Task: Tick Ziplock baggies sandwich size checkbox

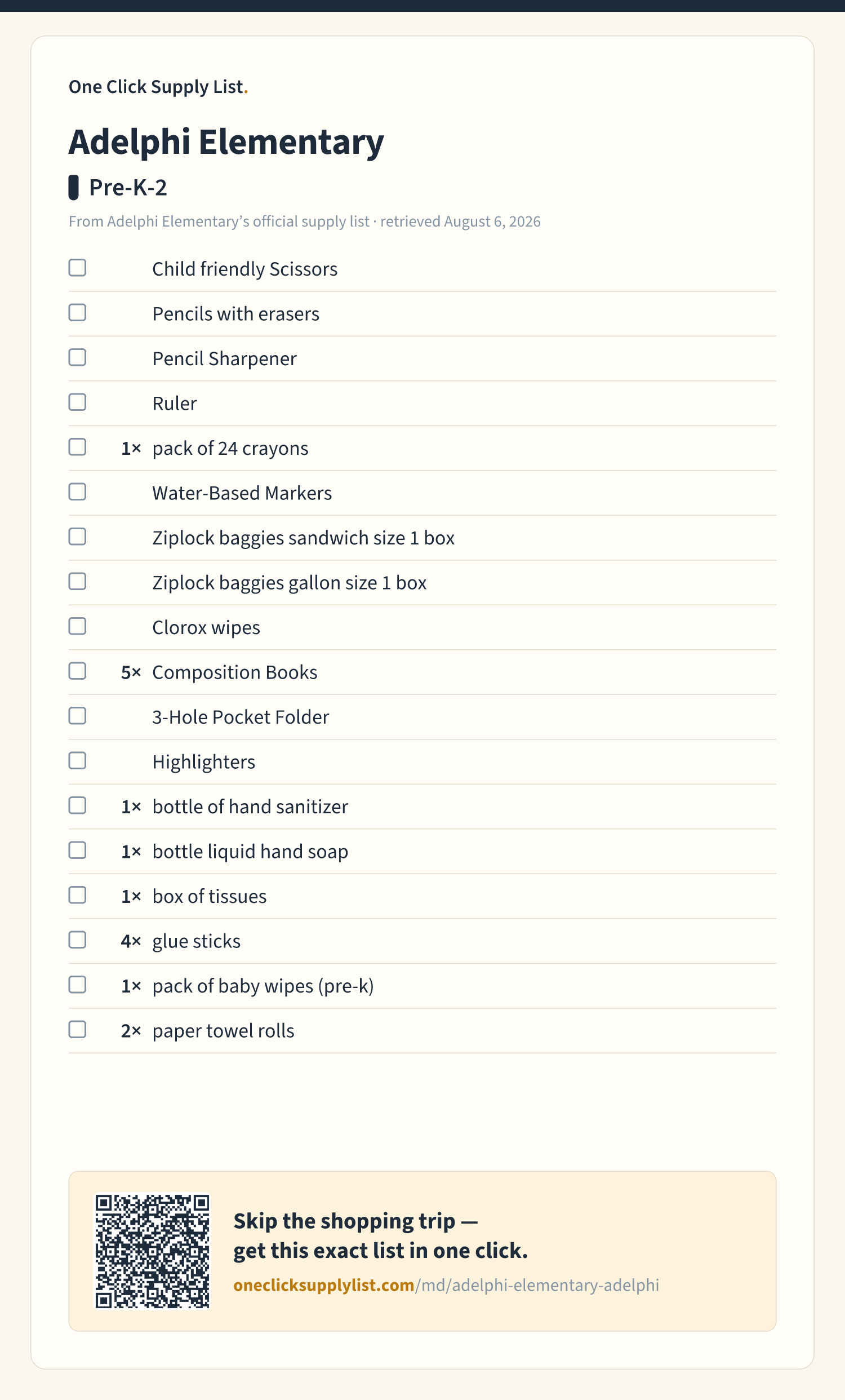Action: (x=77, y=537)
